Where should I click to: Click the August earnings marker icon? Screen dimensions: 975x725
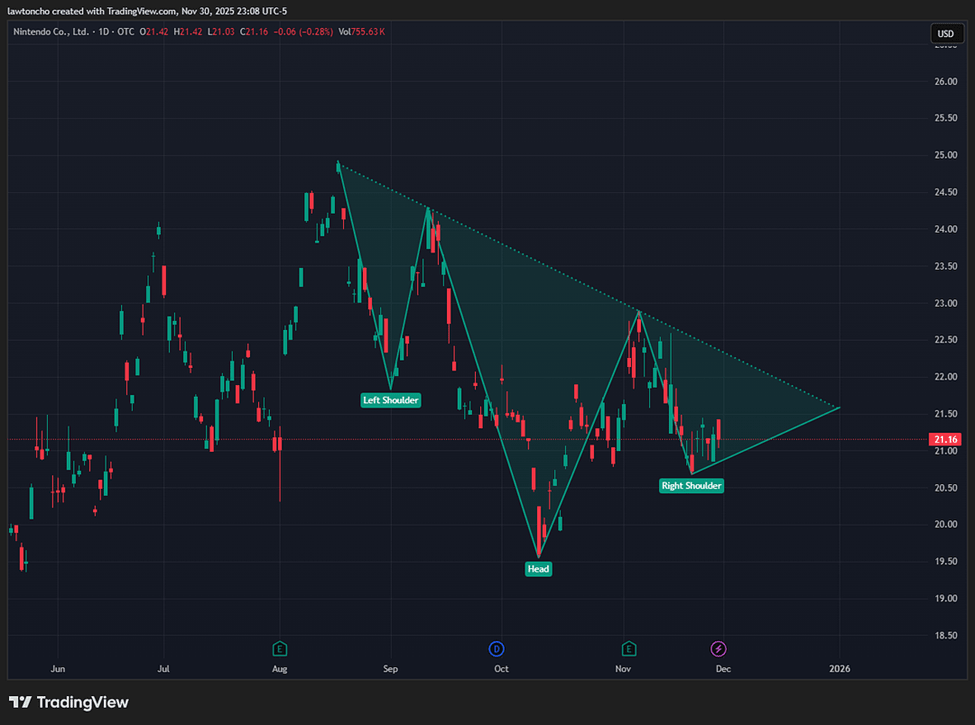point(280,648)
